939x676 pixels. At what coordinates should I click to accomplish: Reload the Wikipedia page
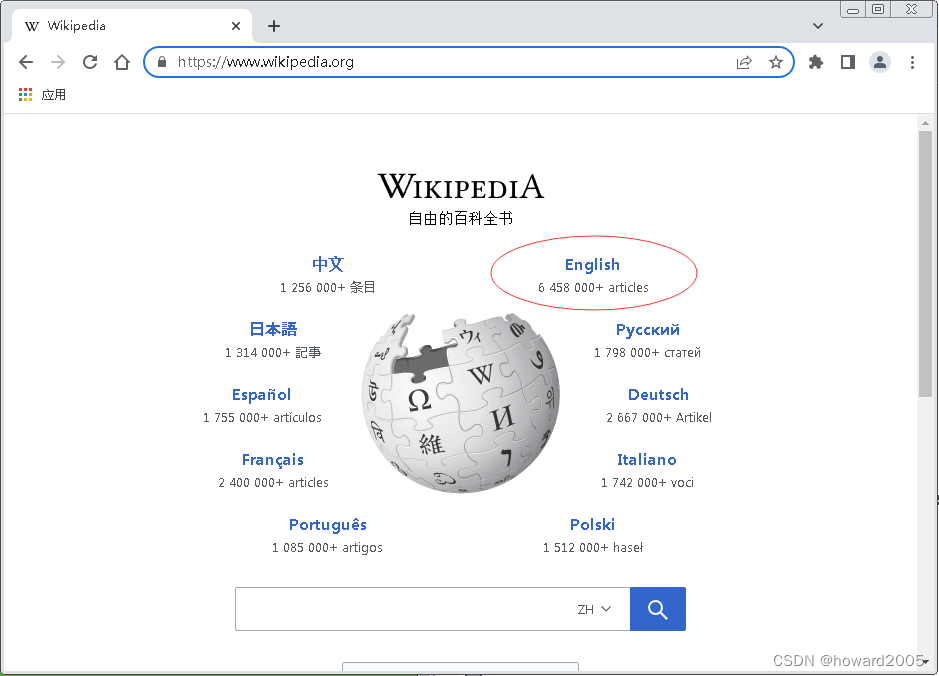[90, 62]
